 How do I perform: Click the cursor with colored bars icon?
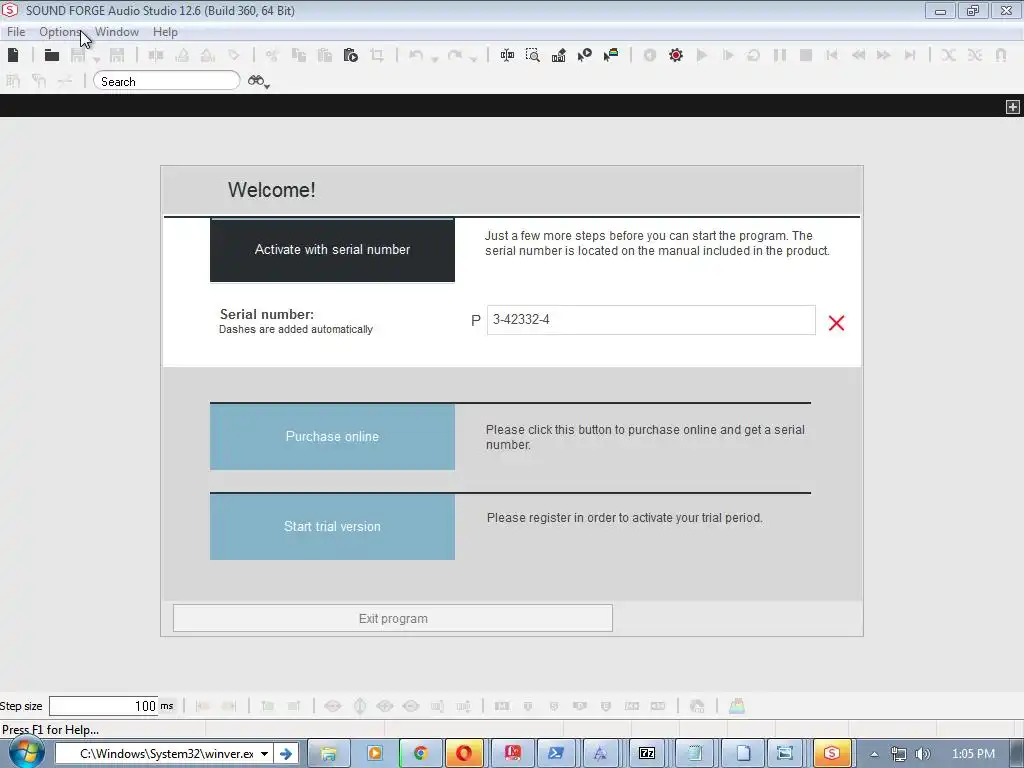click(x=611, y=56)
